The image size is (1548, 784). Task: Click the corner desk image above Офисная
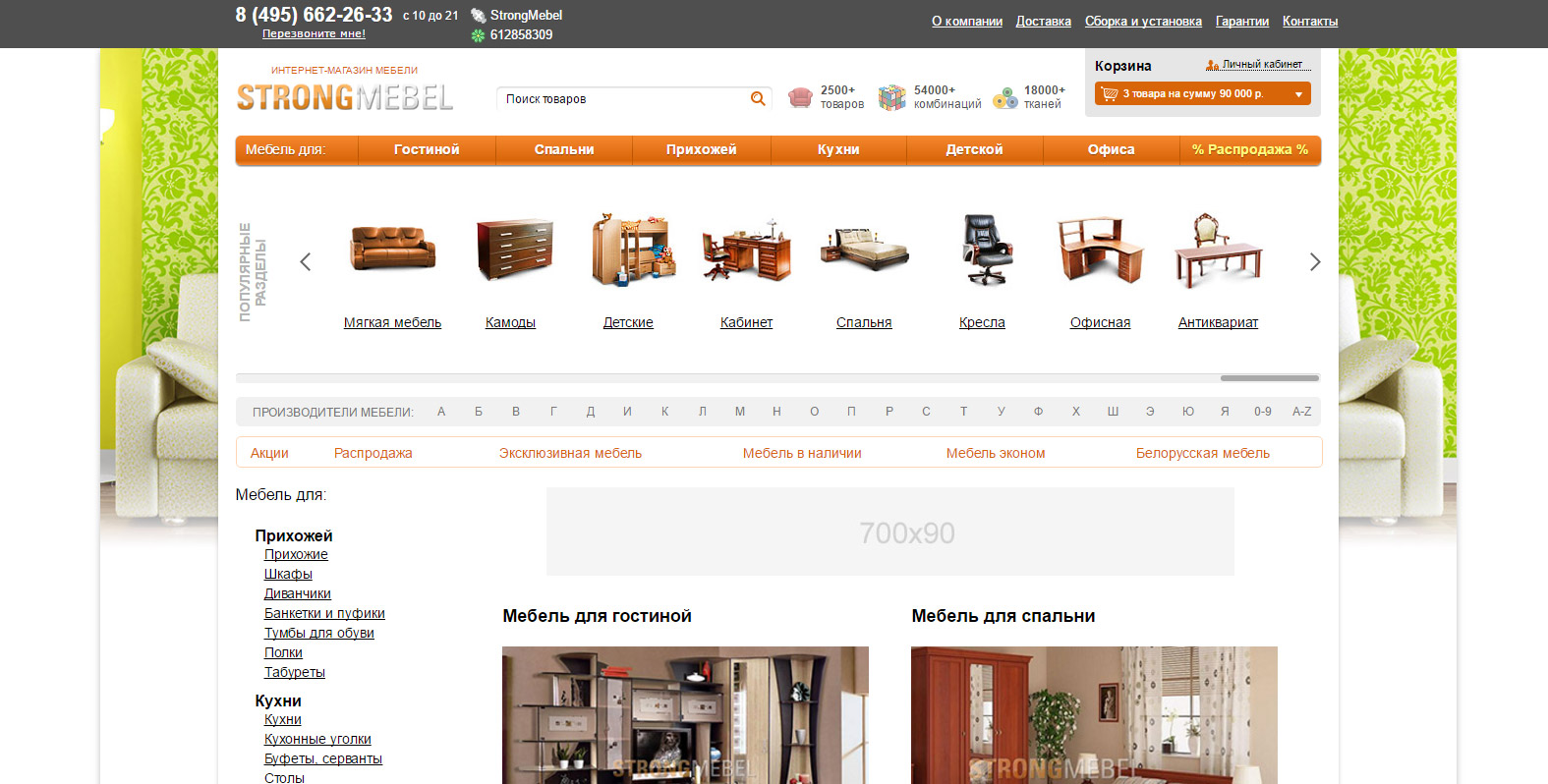click(x=1100, y=250)
